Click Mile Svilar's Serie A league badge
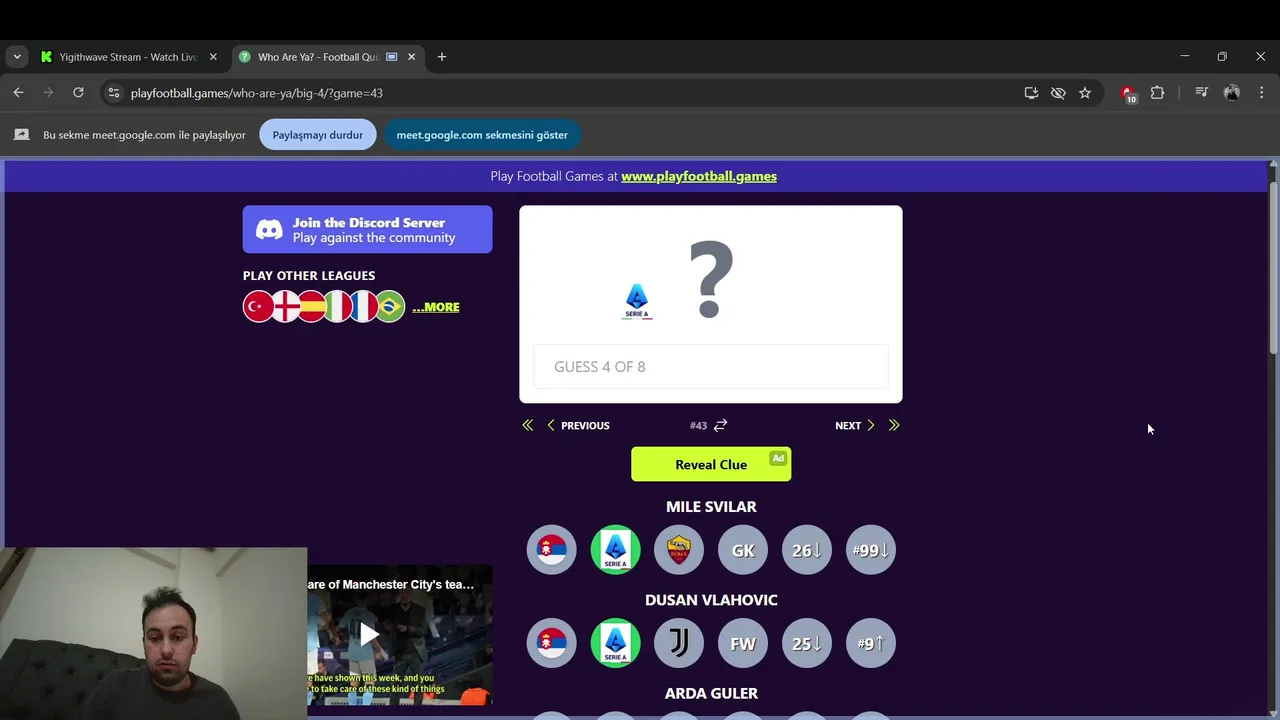 point(616,550)
